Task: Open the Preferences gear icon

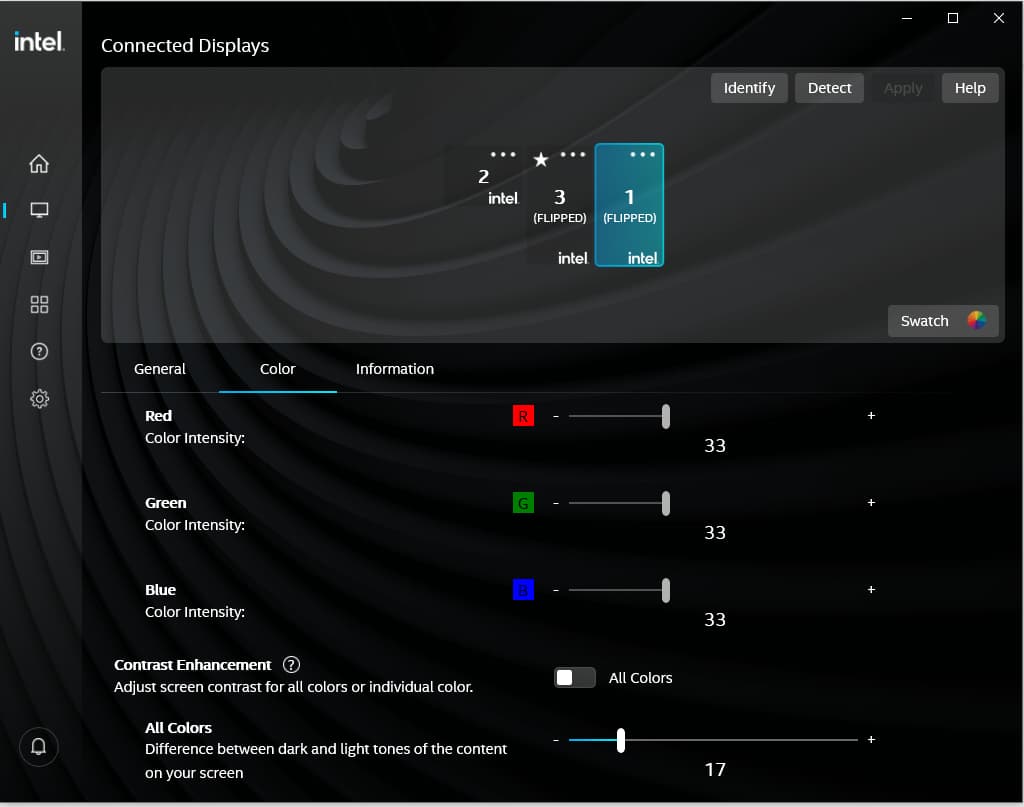Action: (x=39, y=399)
